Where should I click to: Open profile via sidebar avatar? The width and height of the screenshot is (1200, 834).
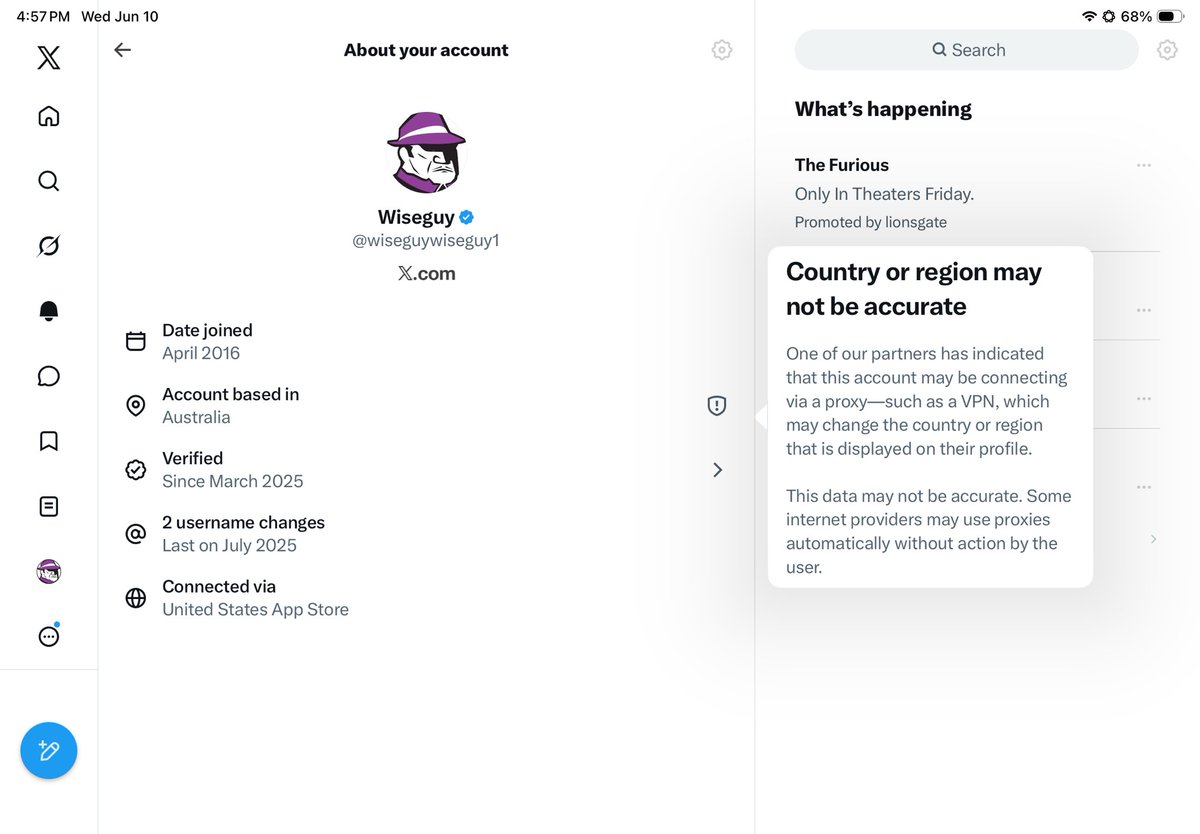coord(48,571)
